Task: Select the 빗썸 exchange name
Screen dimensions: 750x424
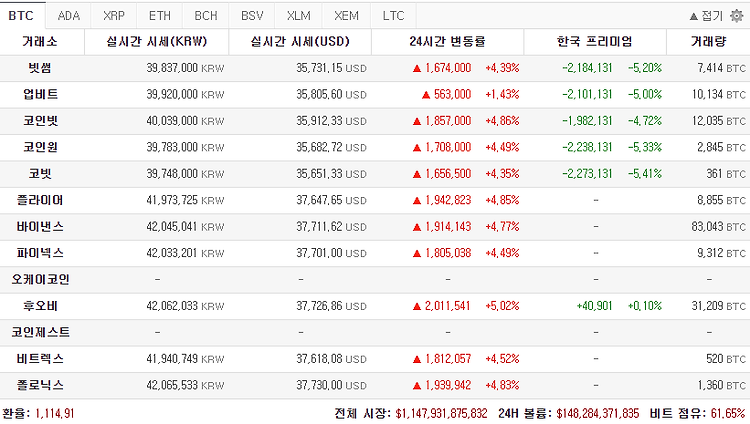Action: (40, 68)
